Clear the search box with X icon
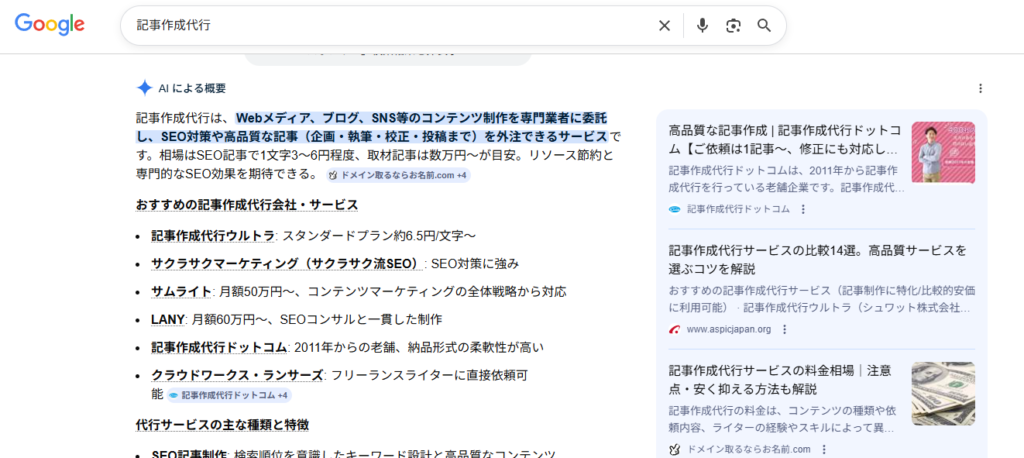 coord(664,26)
